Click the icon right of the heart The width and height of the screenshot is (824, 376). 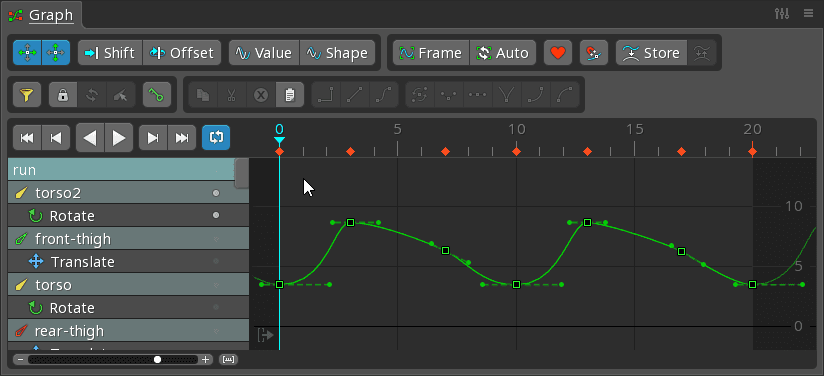click(x=594, y=53)
